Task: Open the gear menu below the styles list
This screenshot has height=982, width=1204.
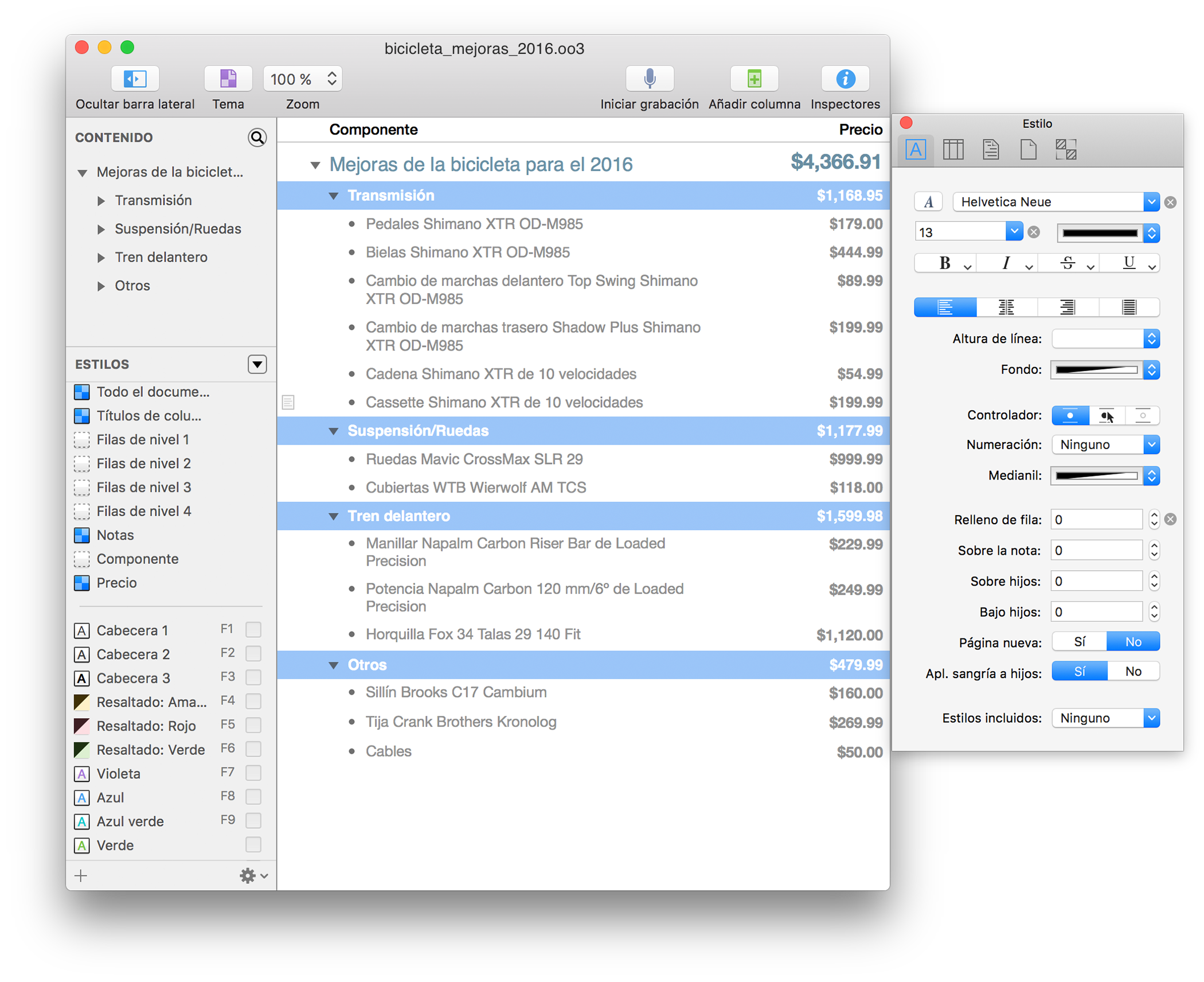Action: (248, 875)
